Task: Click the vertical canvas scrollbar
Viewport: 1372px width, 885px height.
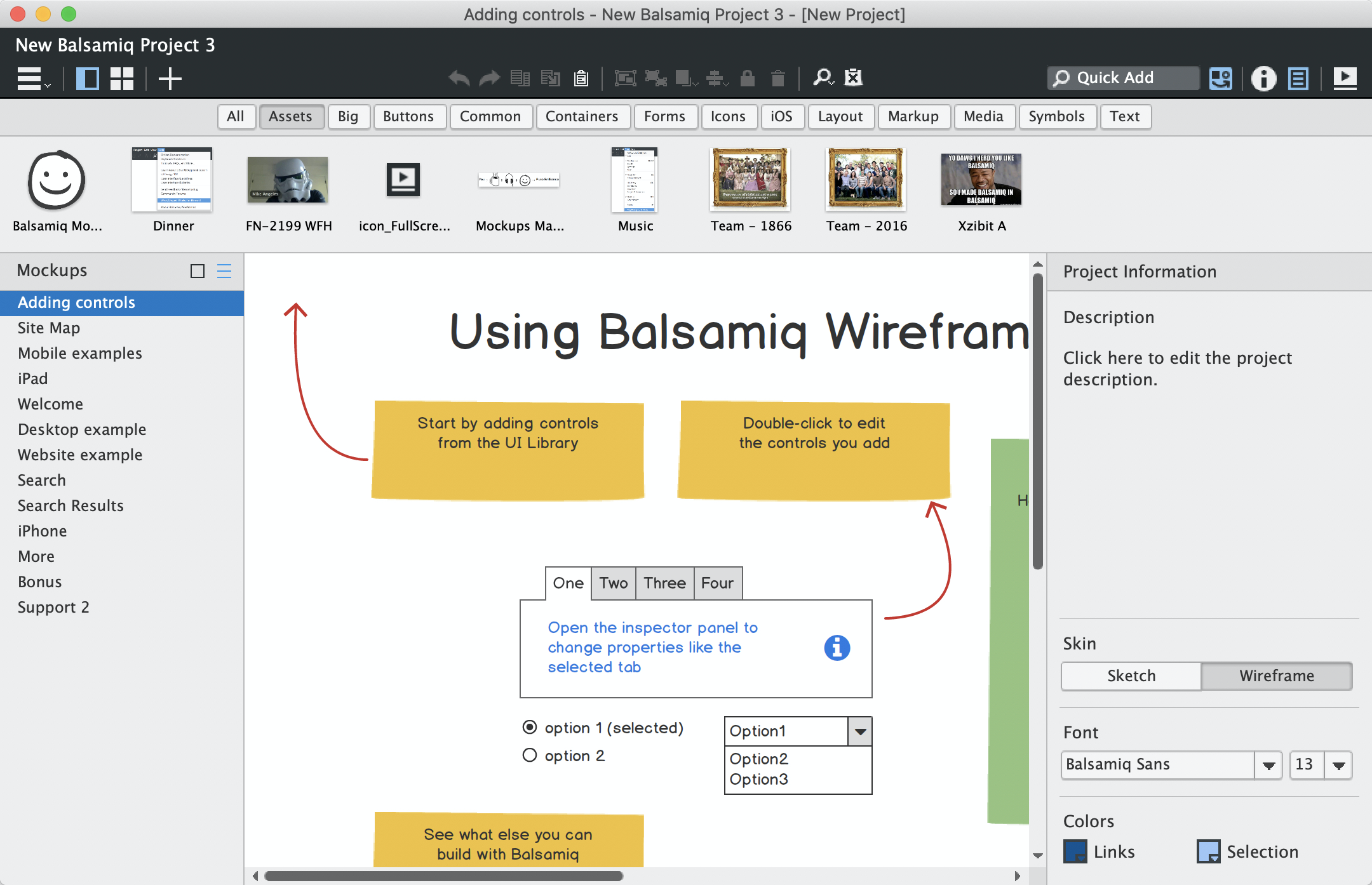Action: [1038, 422]
